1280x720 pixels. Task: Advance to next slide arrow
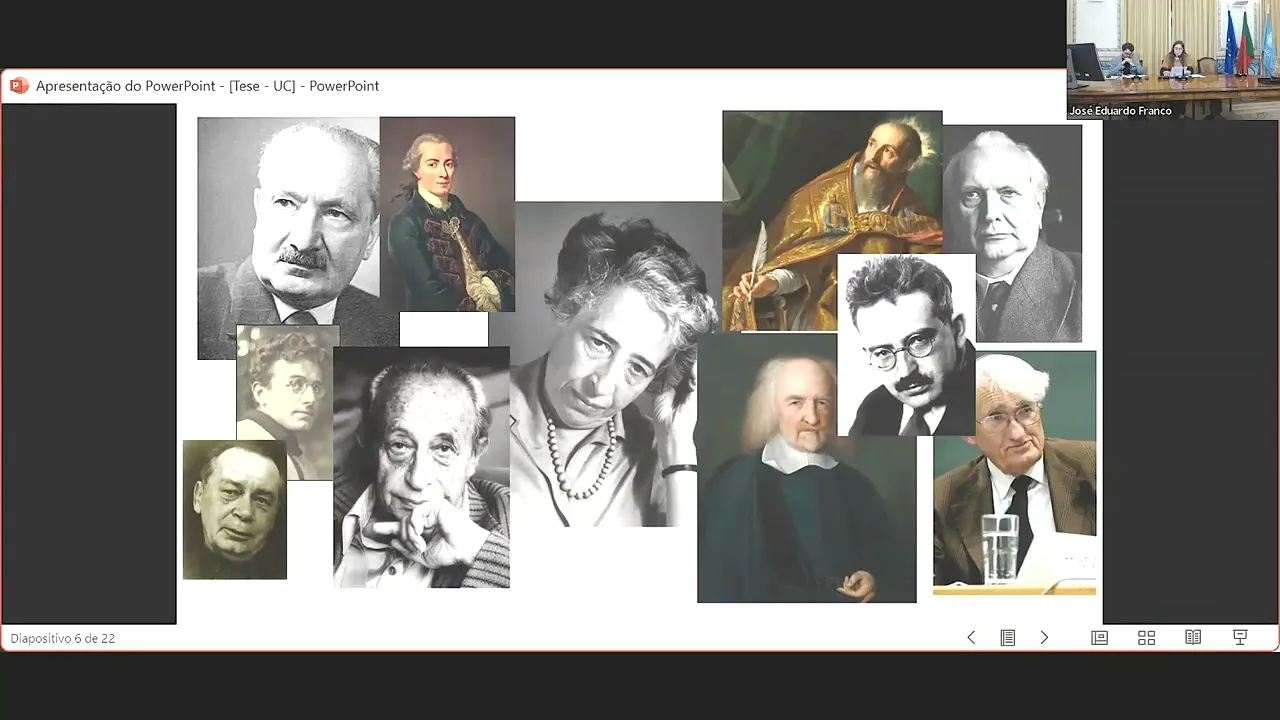1044,637
